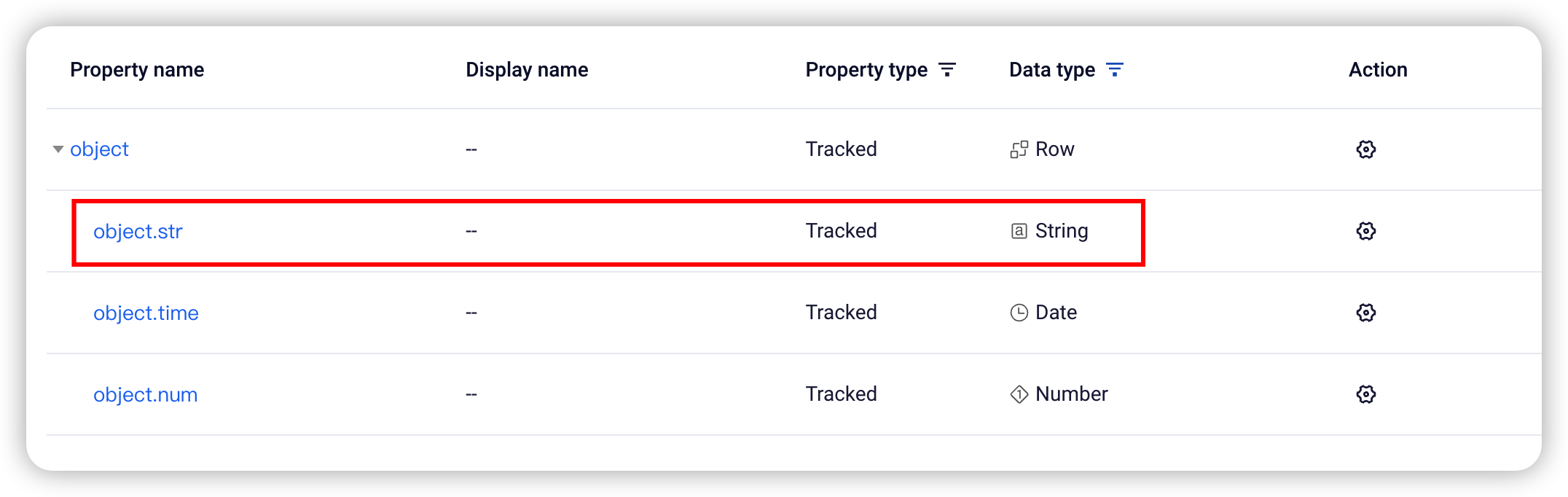Click the Row data type icon
The height and width of the screenshot is (497, 1568).
point(1019,149)
